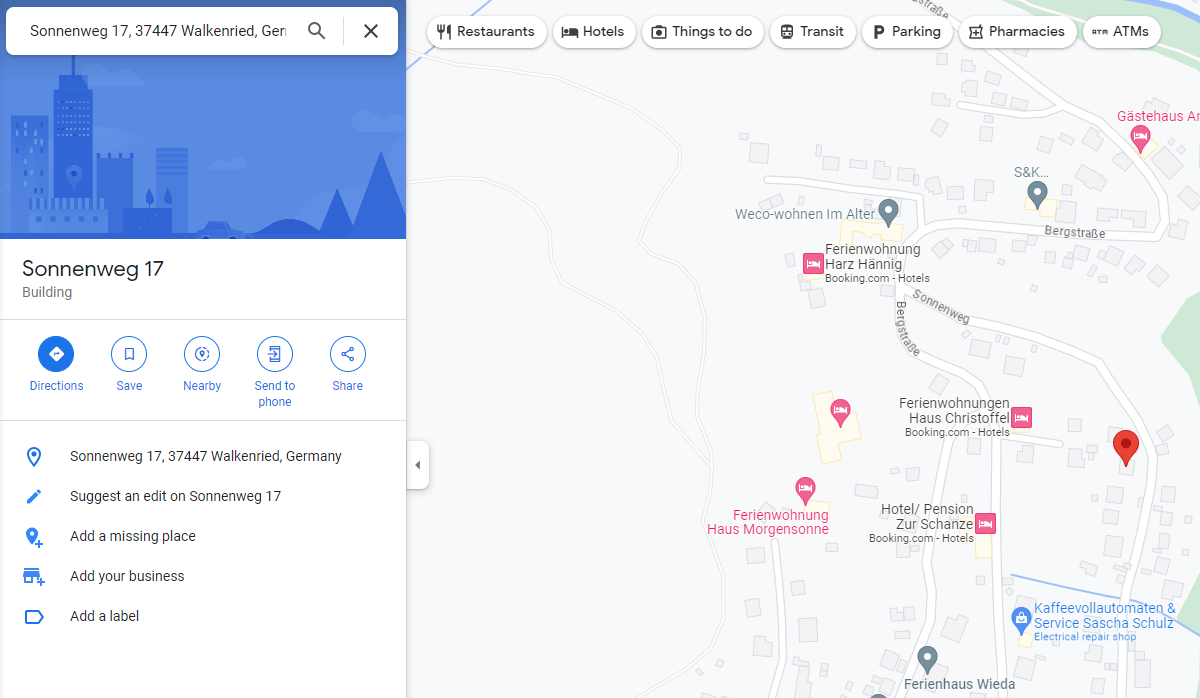Click Add a missing place
Image resolution: width=1200 pixels, height=698 pixels.
[x=133, y=536]
